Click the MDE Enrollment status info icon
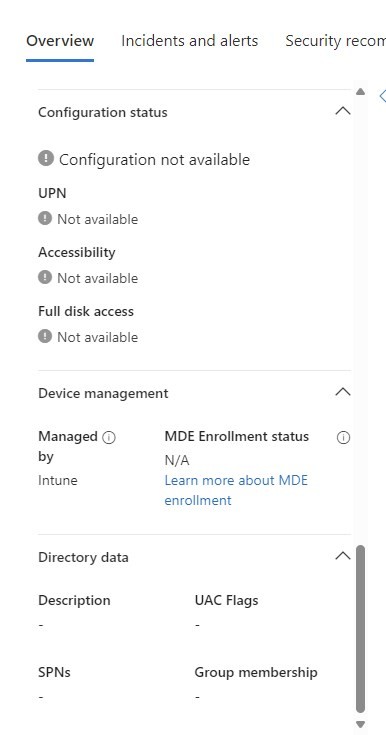This screenshot has width=386, height=735. pyautogui.click(x=343, y=437)
